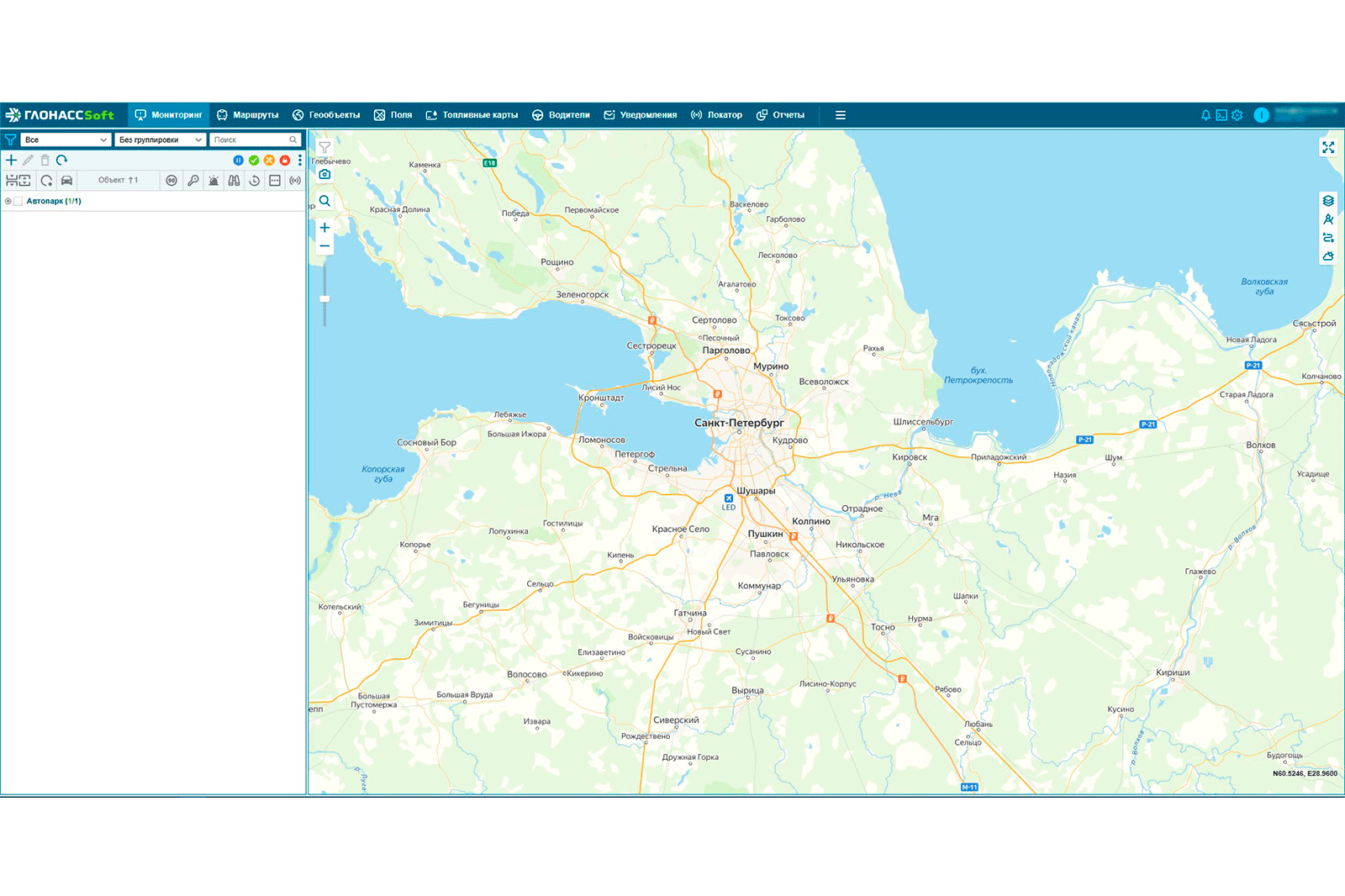This screenshot has width=1345, height=896.
Task: Select the route building tool icon
Action: point(1328,238)
